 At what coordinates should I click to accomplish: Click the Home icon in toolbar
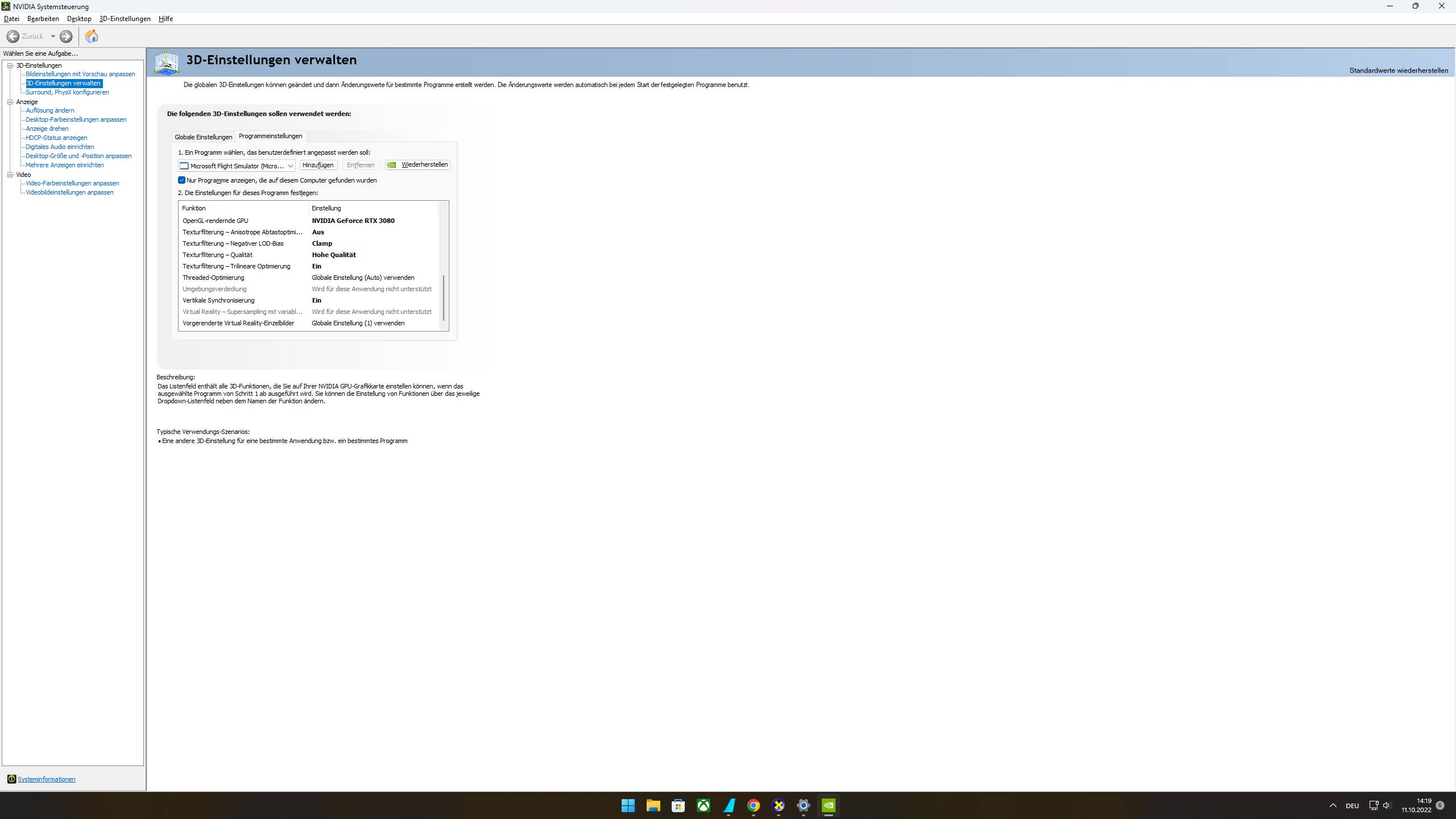click(x=92, y=36)
